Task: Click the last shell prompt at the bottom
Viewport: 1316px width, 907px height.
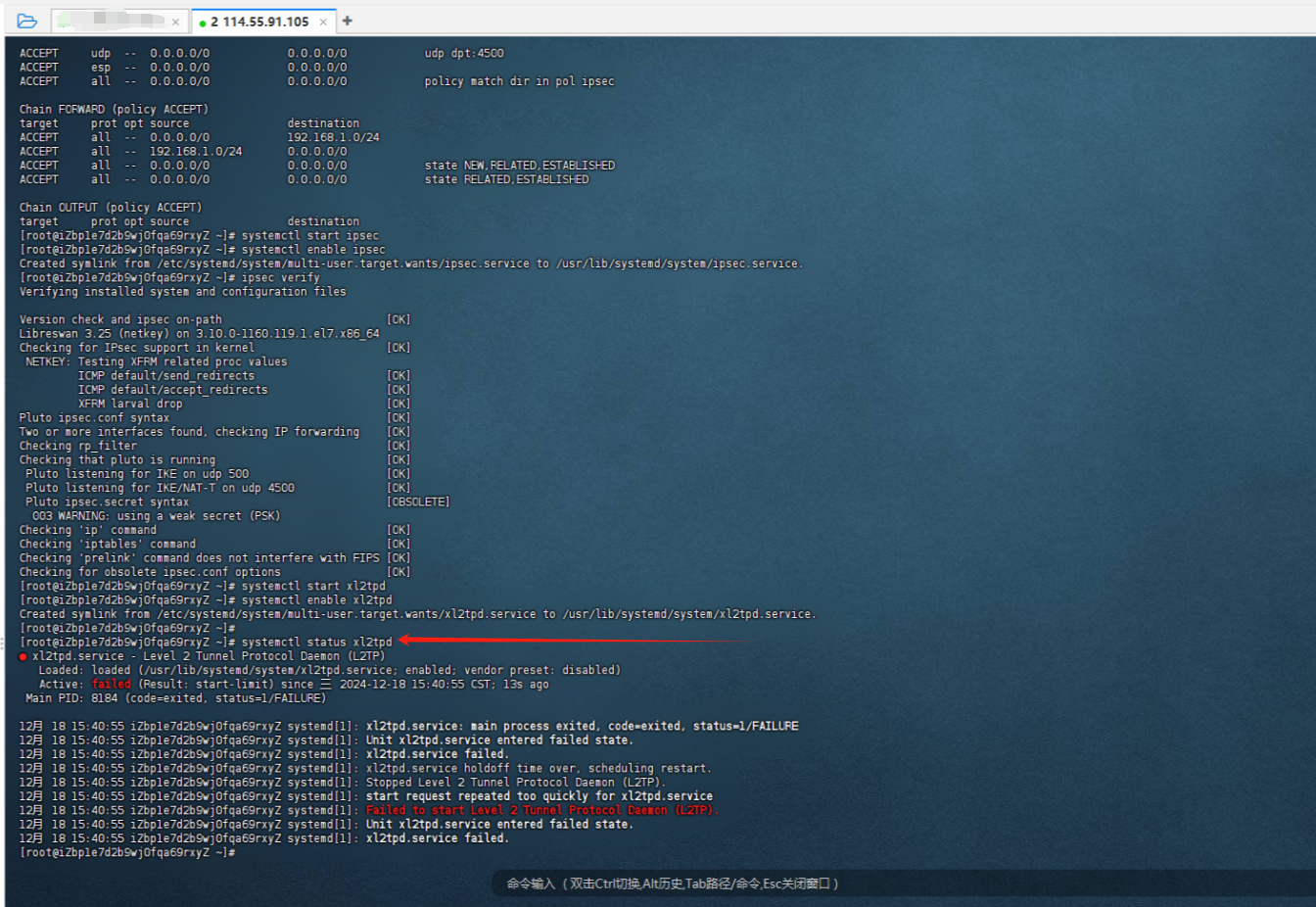Action: pyautogui.click(x=127, y=853)
